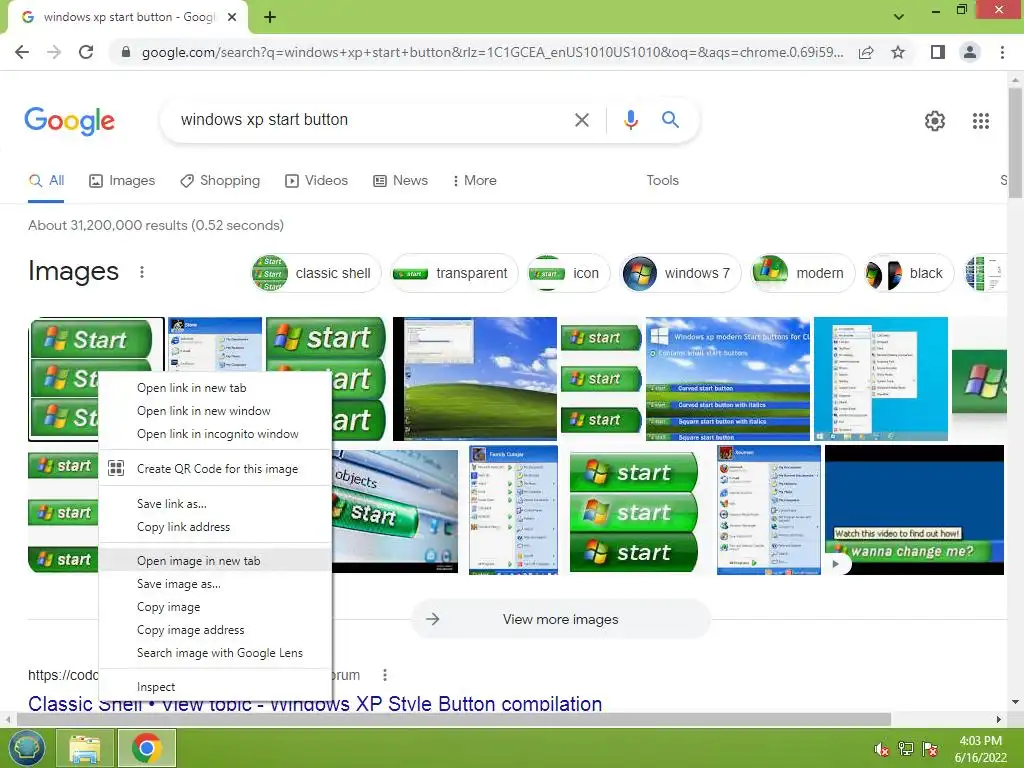Image resolution: width=1024 pixels, height=768 pixels.
Task: Open the Google apps grid
Action: [x=980, y=121]
